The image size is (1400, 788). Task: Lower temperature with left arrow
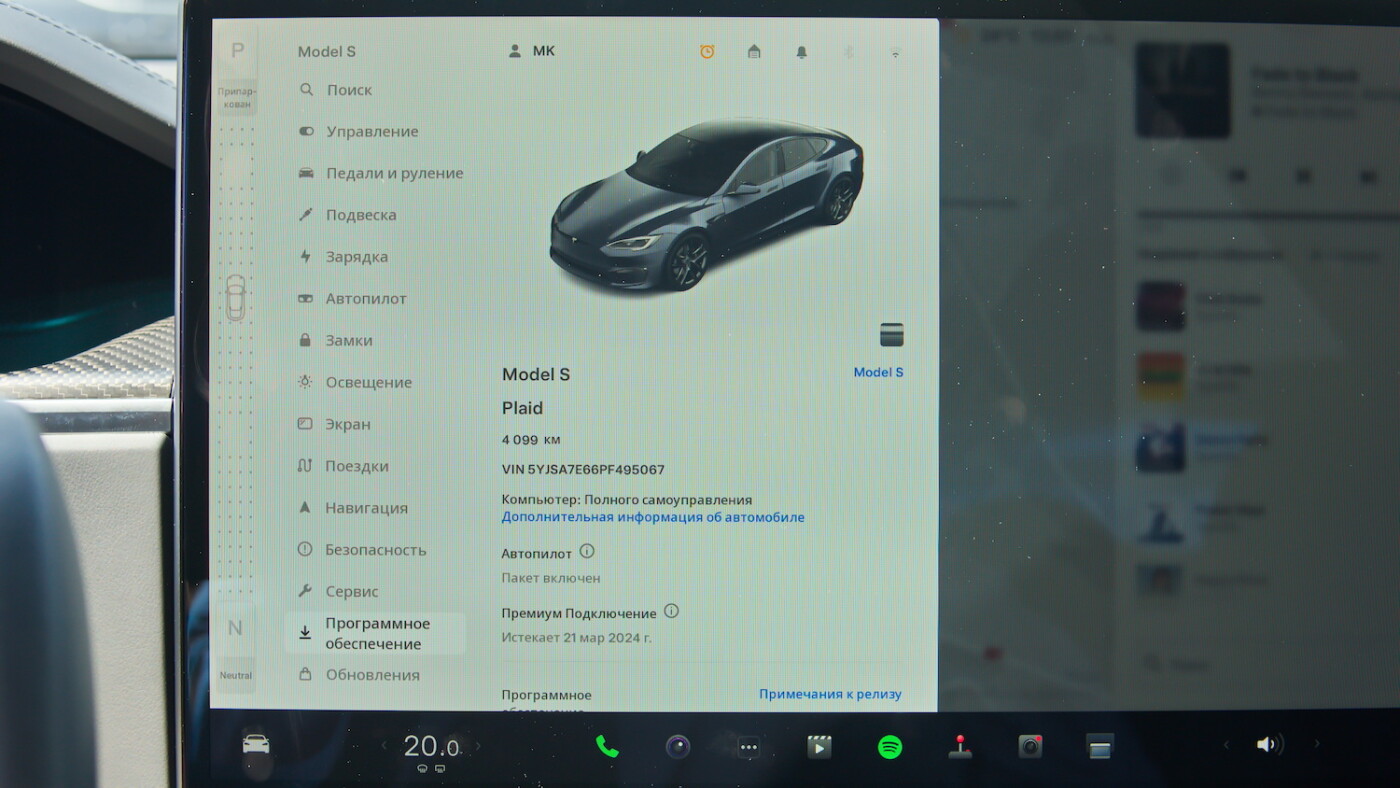pos(383,746)
